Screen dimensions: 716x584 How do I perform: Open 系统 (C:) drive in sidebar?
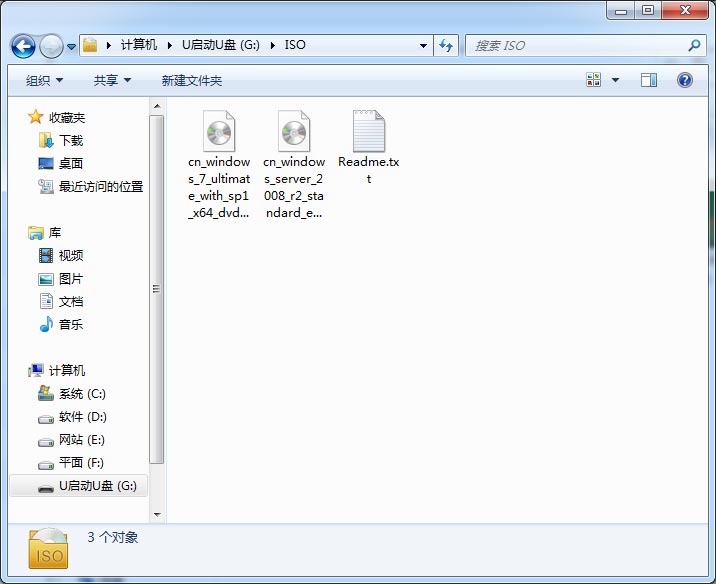pos(81,394)
